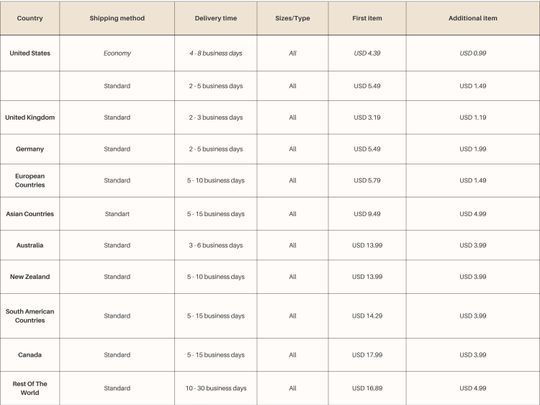Image resolution: width=540 pixels, height=405 pixels.
Task: Click the New Zealand country cell
Action: tap(30, 277)
